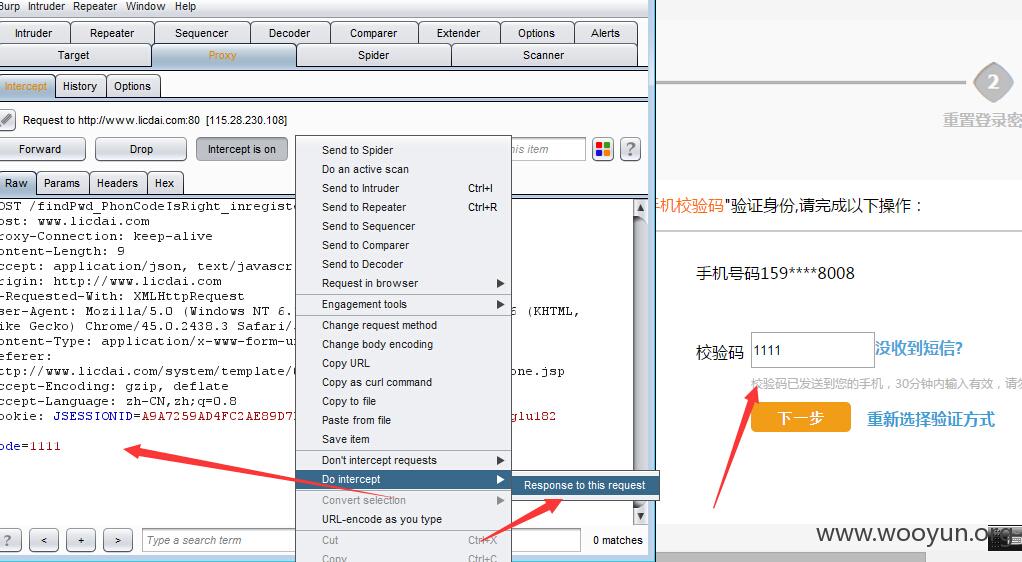The height and width of the screenshot is (562, 1022).
Task: Open the Extender tab
Action: click(458, 33)
